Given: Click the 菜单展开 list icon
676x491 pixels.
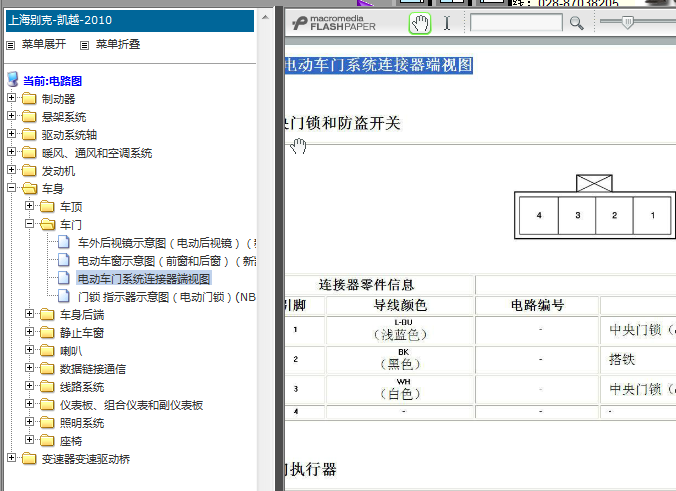Looking at the screenshot, I should click(x=11, y=45).
